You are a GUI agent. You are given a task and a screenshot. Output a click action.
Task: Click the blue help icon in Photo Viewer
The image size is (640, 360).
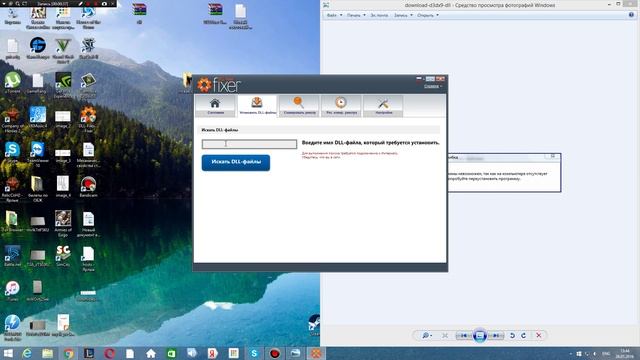tap(631, 15)
